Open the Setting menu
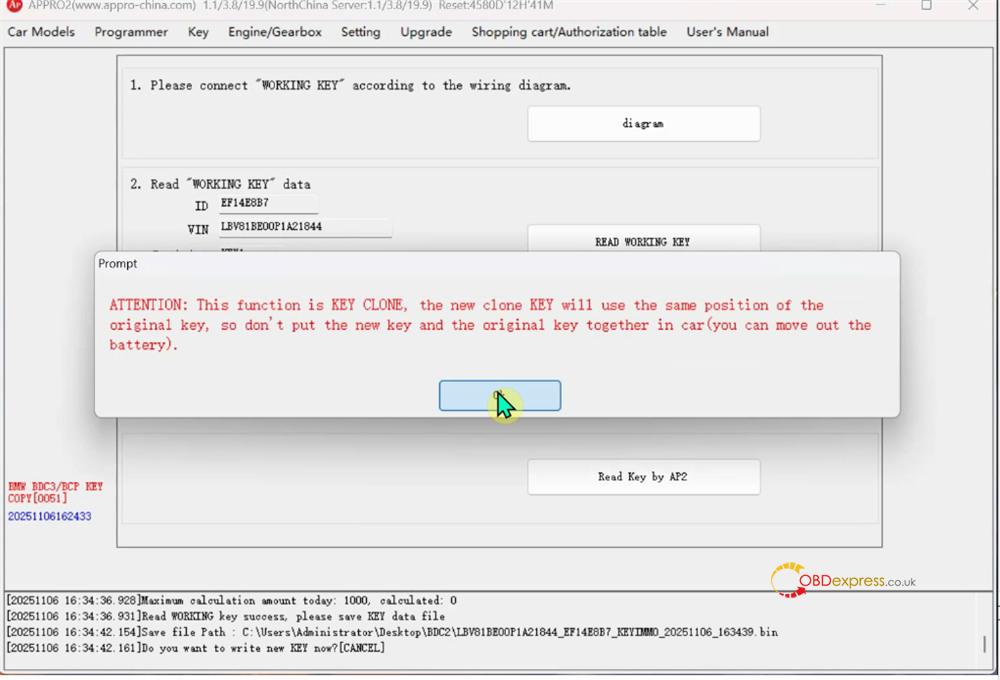 click(x=360, y=32)
